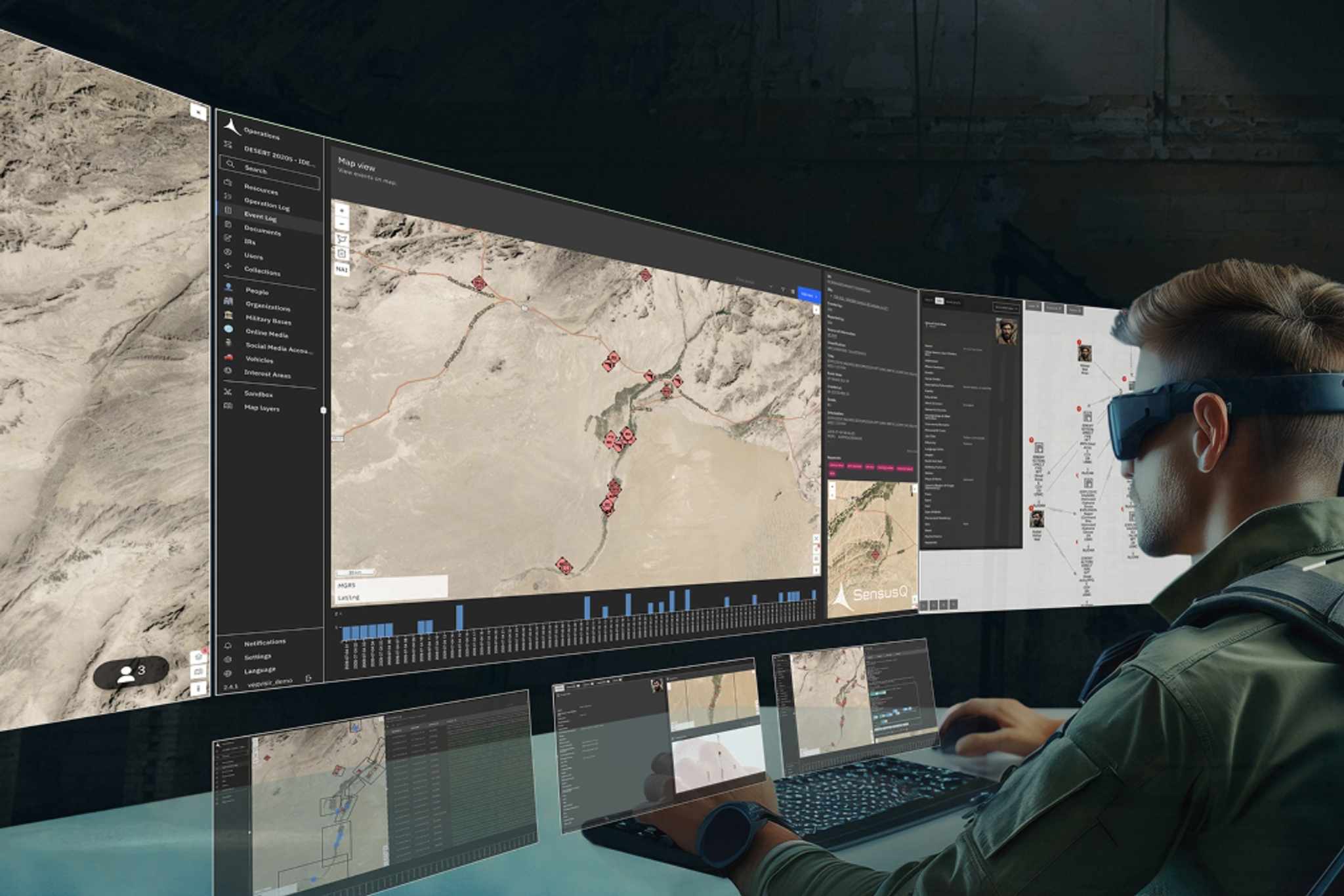
Task: Open the Vehicles entity list
Action: tap(259, 359)
